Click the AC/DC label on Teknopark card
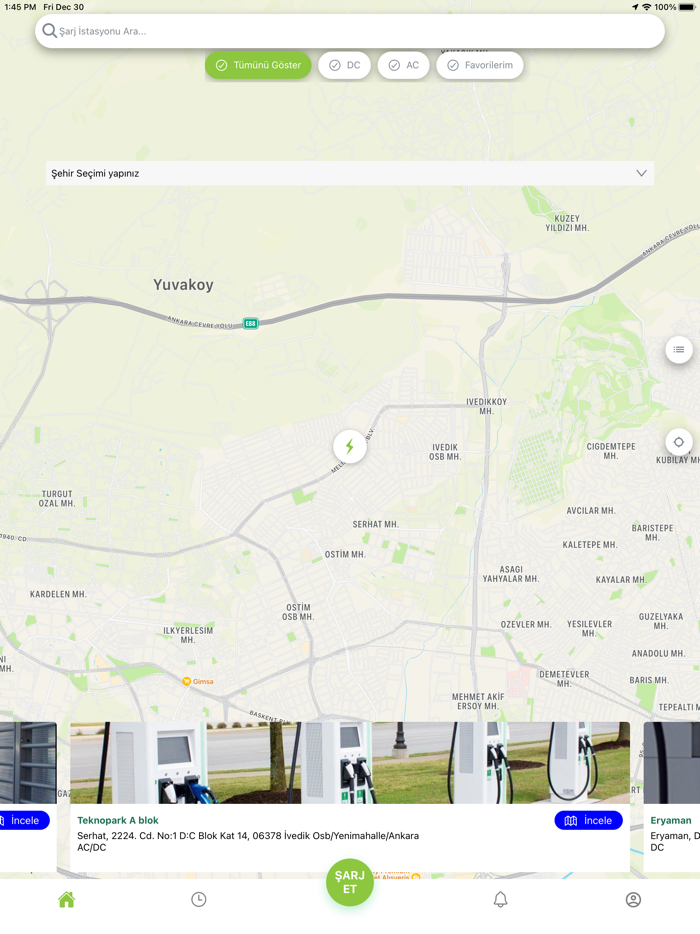 pyautogui.click(x=92, y=847)
